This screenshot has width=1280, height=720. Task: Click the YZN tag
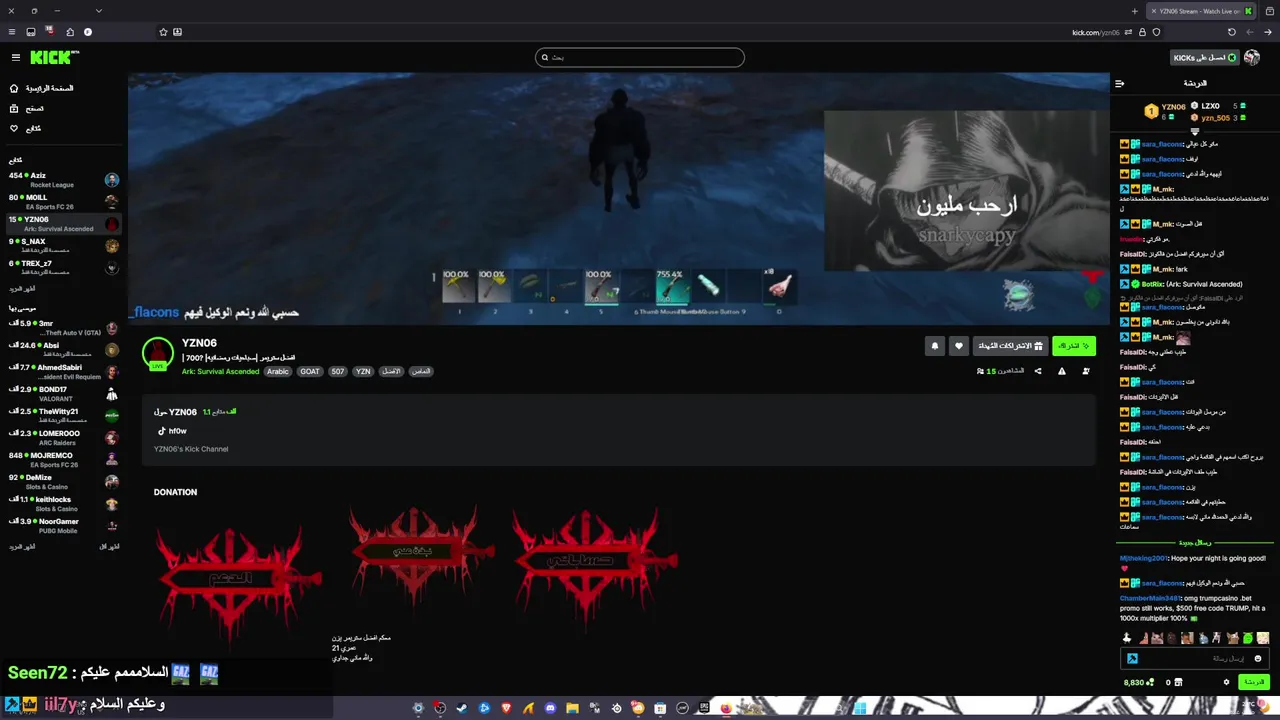363,372
